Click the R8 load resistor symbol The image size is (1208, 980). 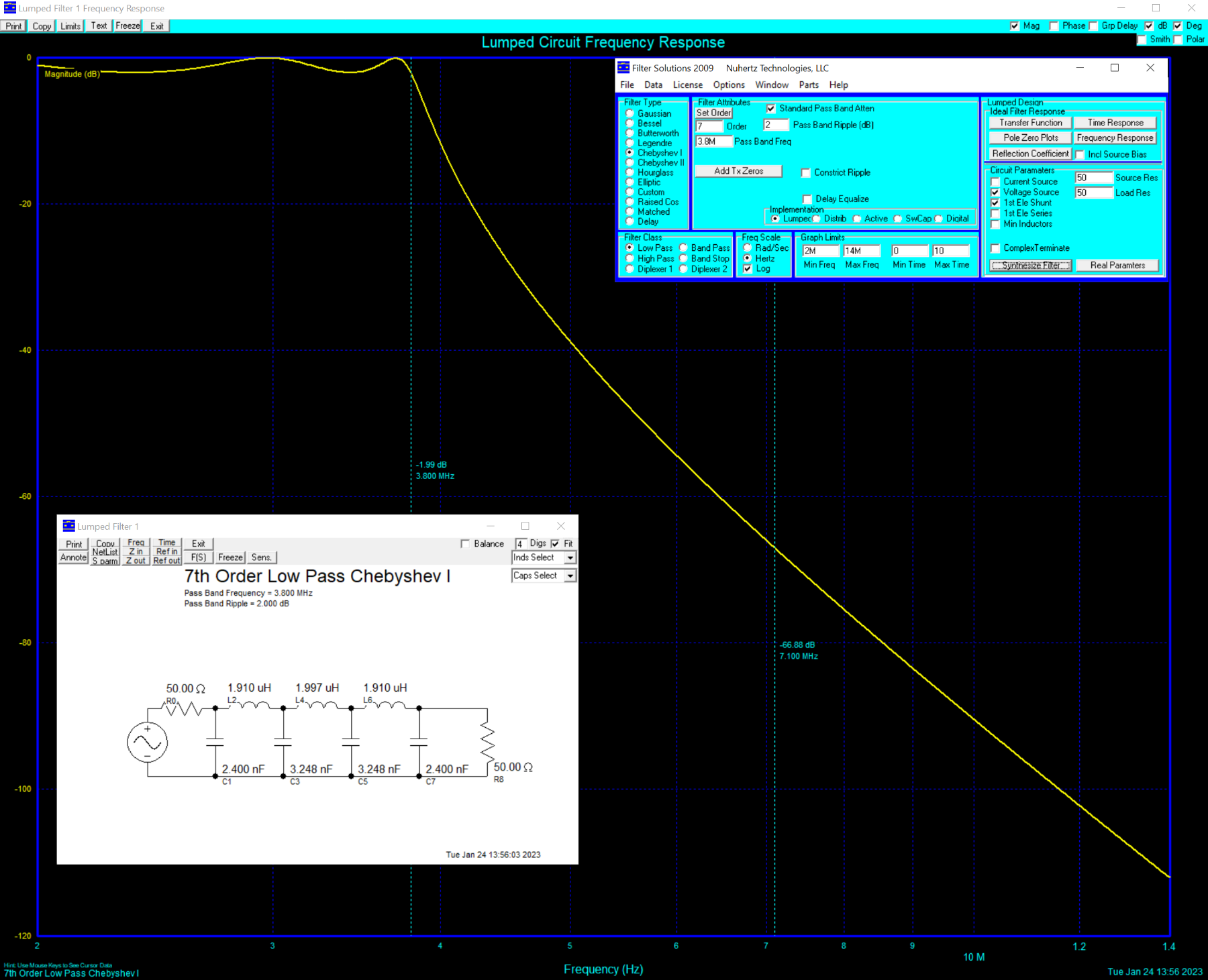tap(488, 742)
